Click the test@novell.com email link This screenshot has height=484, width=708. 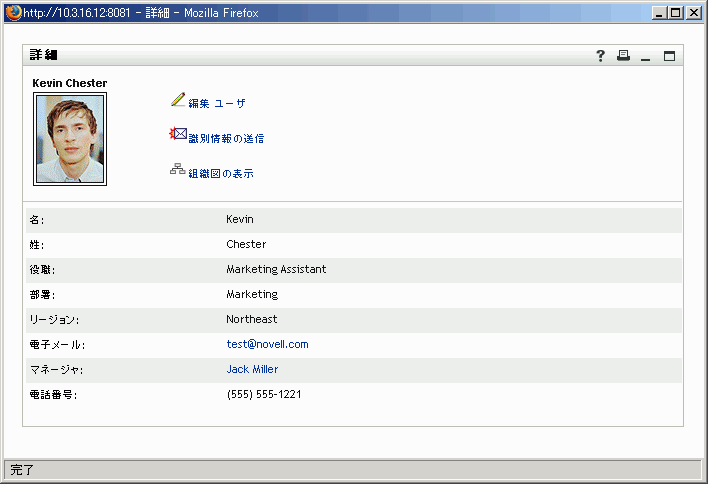click(x=267, y=344)
